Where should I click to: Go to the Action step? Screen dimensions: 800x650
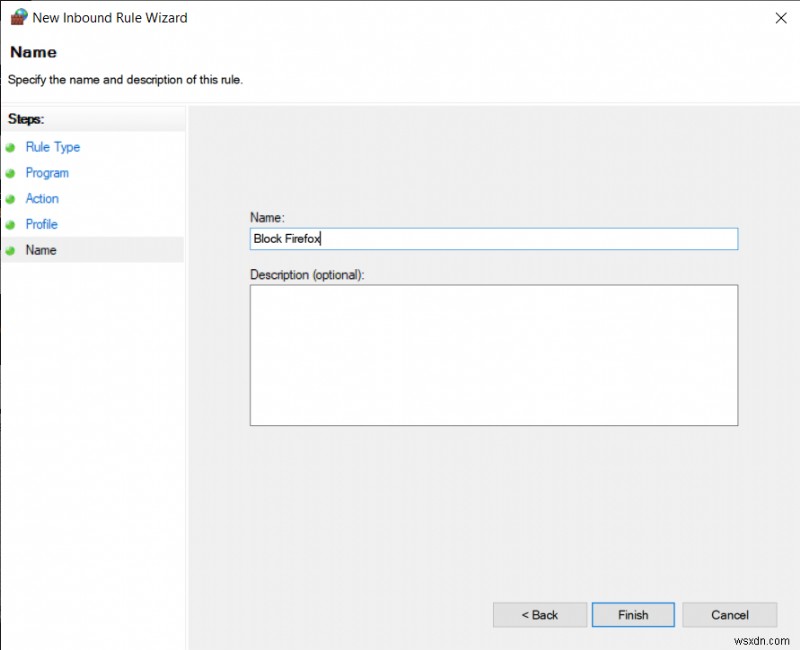click(x=42, y=199)
